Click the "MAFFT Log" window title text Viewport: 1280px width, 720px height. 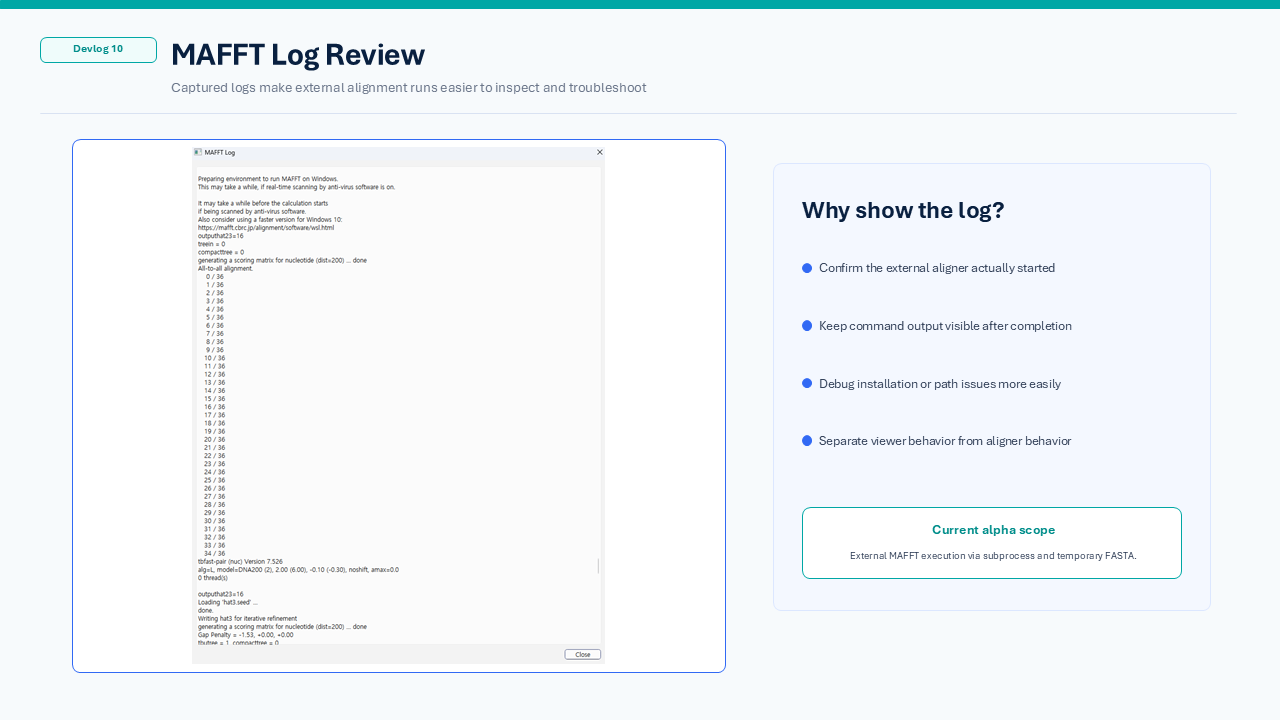click(x=220, y=152)
